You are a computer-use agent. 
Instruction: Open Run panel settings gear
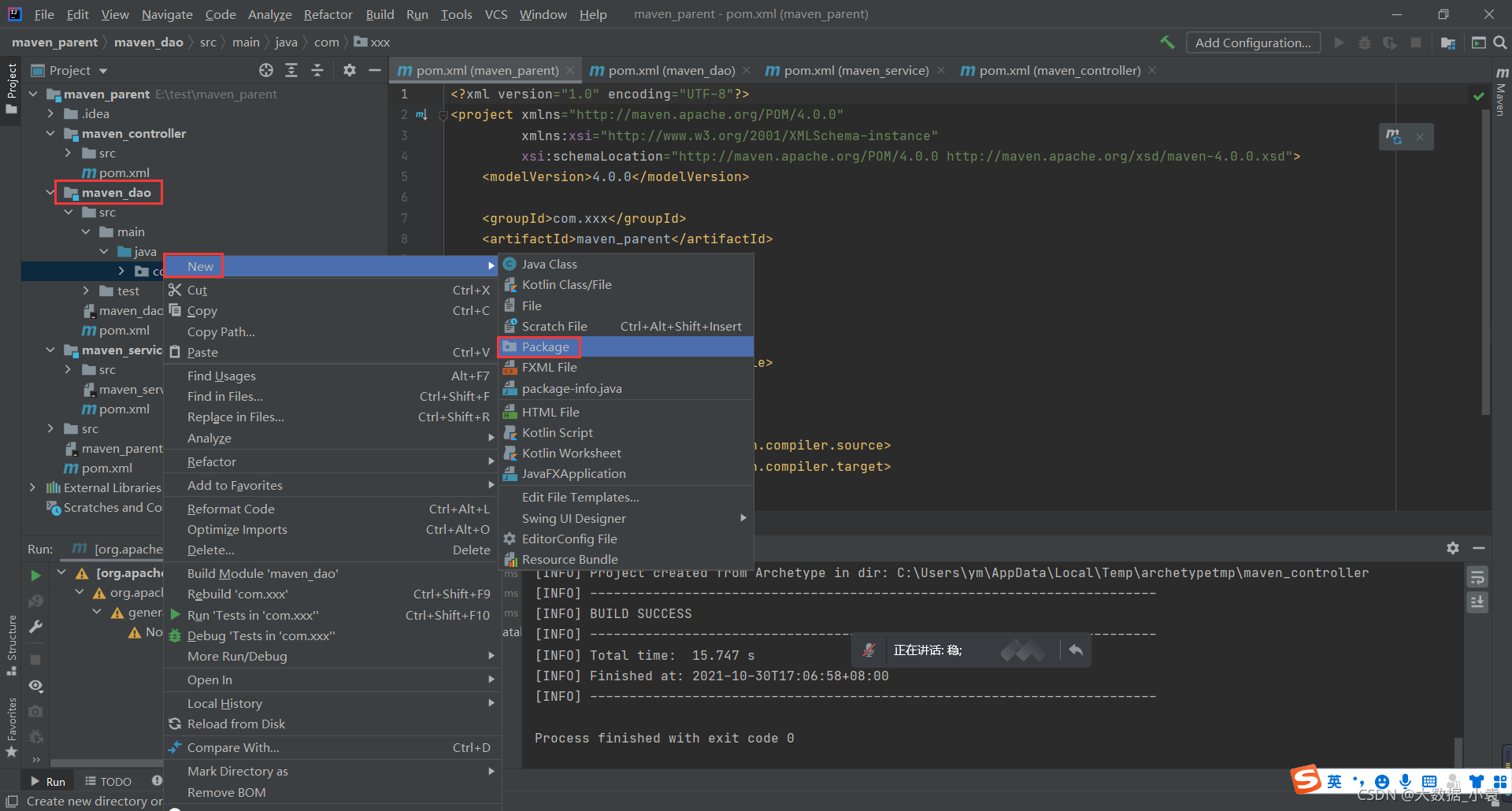click(x=1453, y=548)
